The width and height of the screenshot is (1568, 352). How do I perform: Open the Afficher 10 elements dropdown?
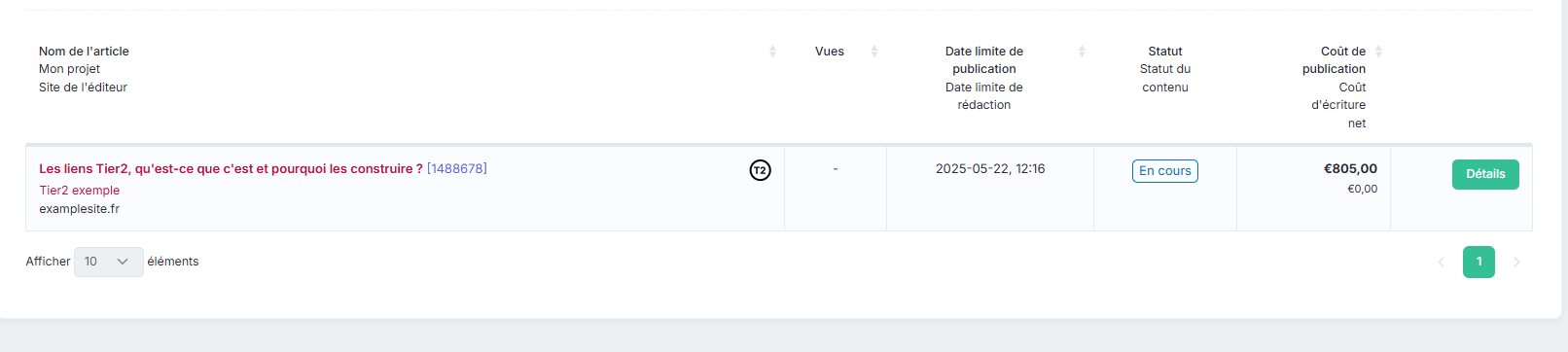coord(109,262)
